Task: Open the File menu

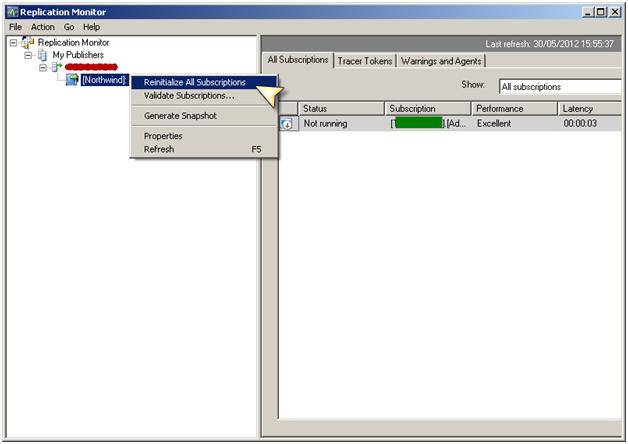Action: [x=15, y=27]
